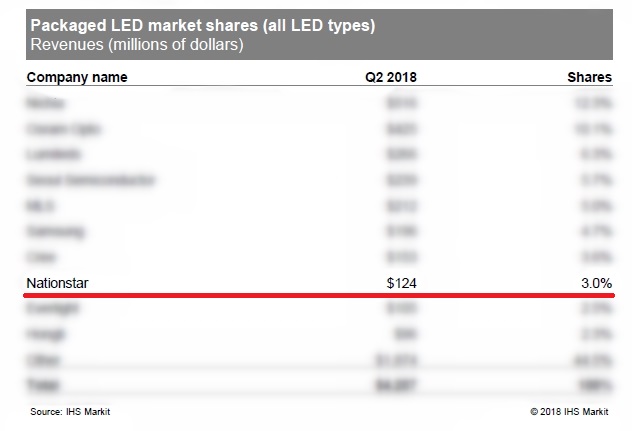Select the "Company name" column header

(77, 77)
